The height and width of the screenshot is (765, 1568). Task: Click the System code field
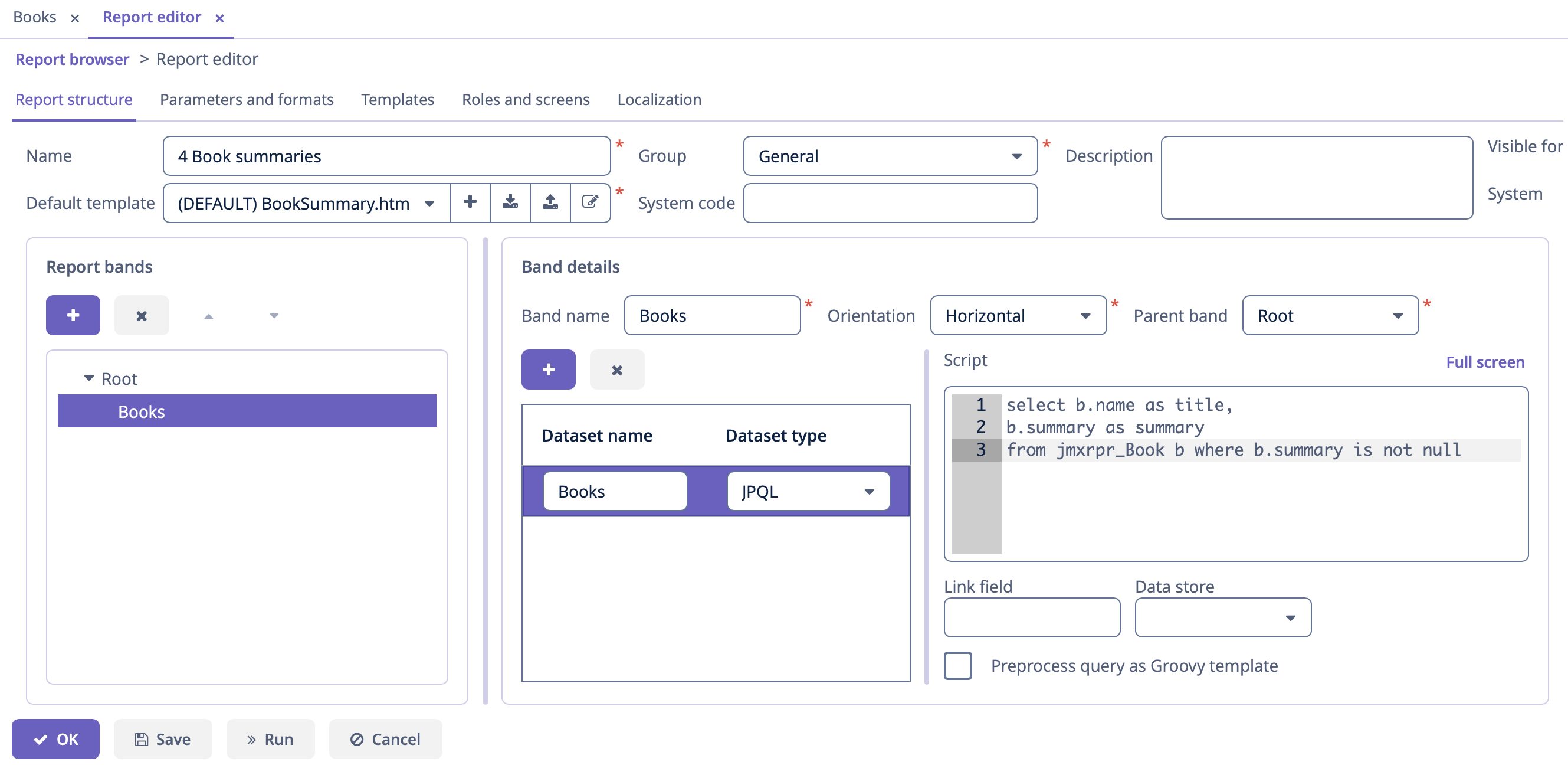click(x=890, y=203)
